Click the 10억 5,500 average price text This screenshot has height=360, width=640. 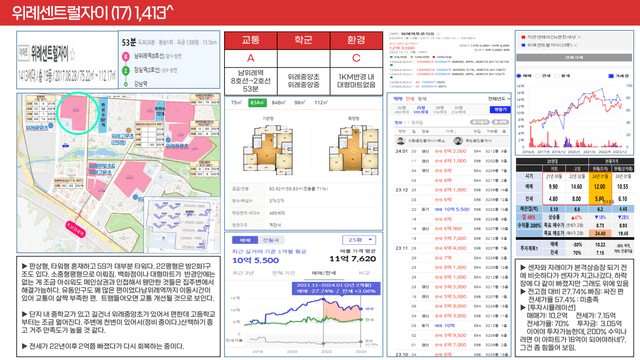[255, 260]
